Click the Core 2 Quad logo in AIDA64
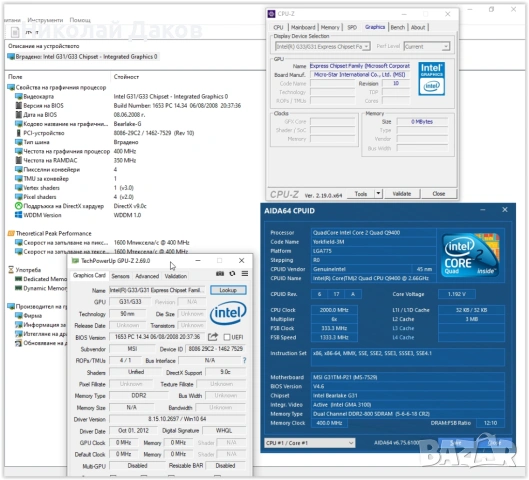529x480 pixels. click(470, 255)
